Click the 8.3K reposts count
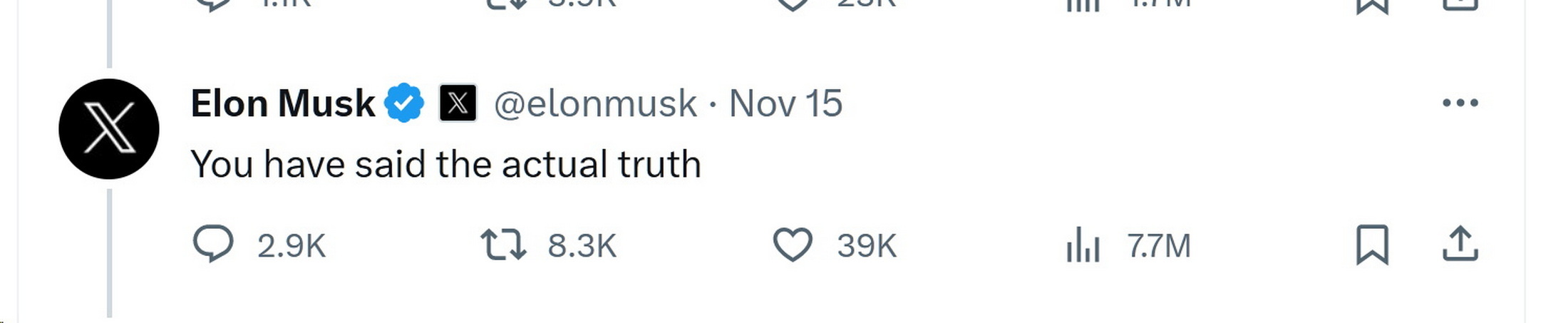Image resolution: width=1568 pixels, height=323 pixels. tap(582, 246)
